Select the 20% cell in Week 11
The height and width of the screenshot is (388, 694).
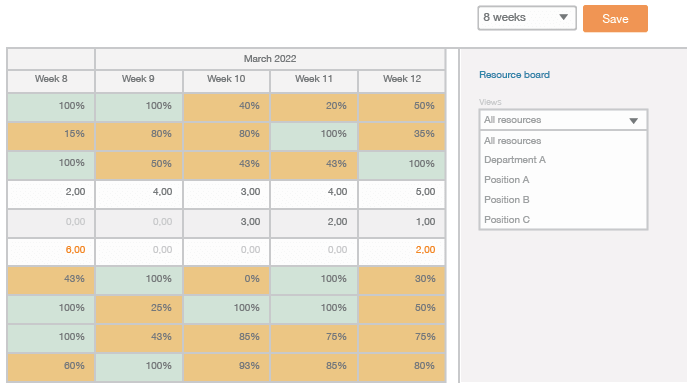point(314,107)
